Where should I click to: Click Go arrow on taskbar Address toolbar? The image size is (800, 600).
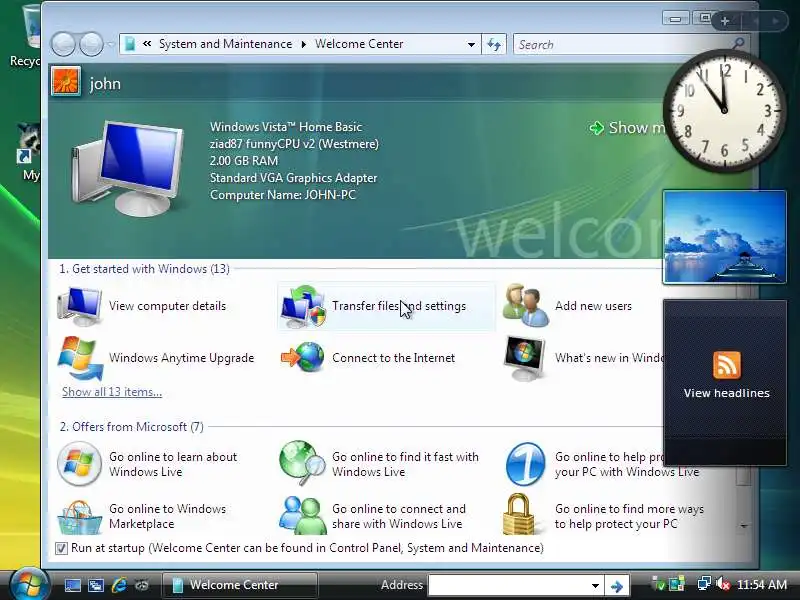pyautogui.click(x=617, y=586)
